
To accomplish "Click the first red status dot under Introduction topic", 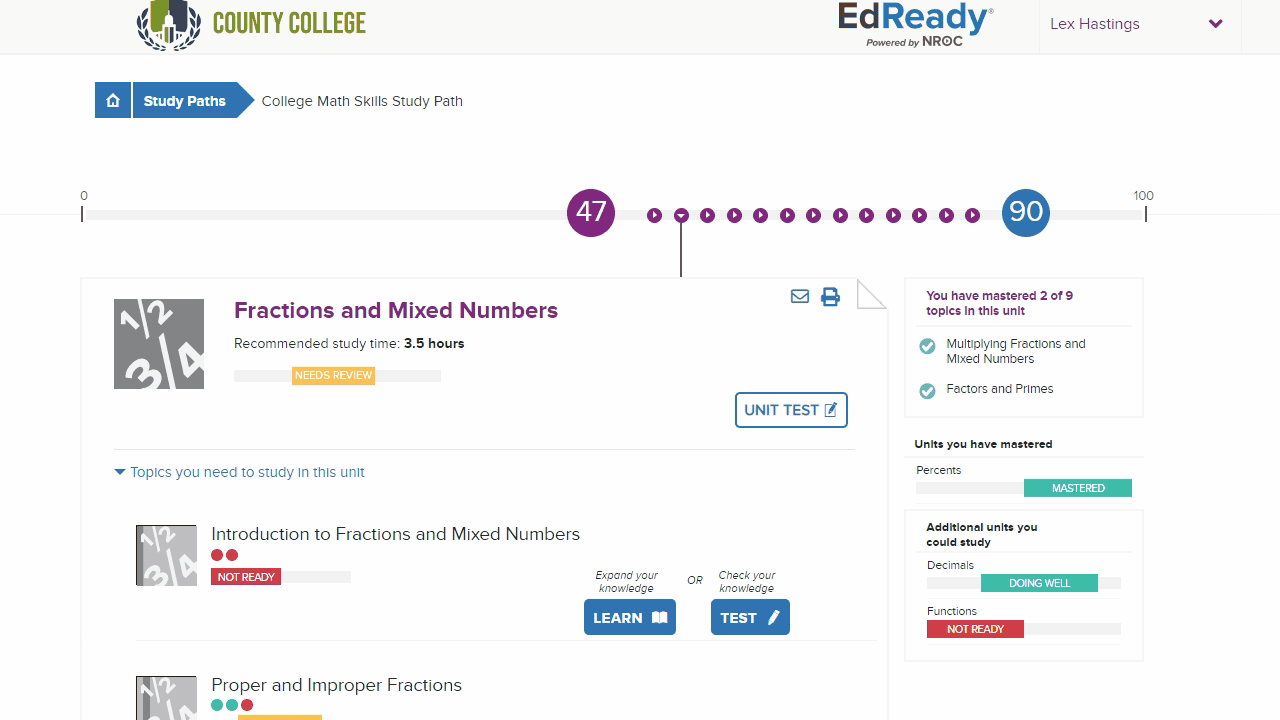I will 215,554.
